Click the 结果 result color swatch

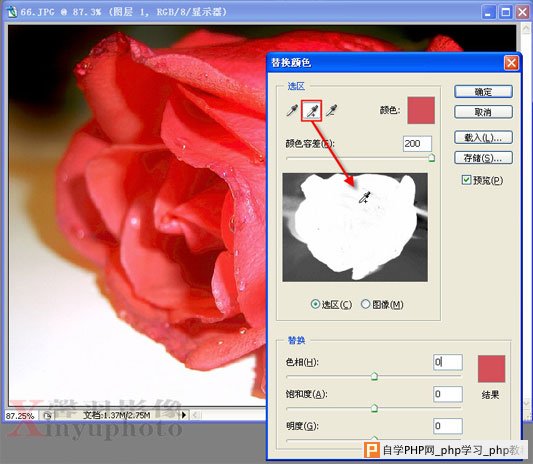tap(492, 369)
